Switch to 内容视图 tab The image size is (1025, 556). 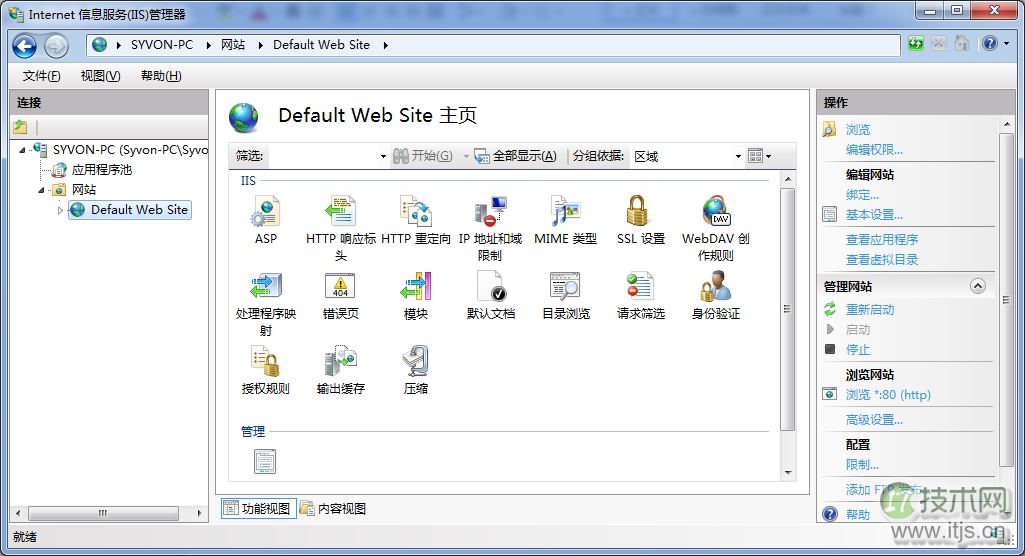tap(333, 508)
